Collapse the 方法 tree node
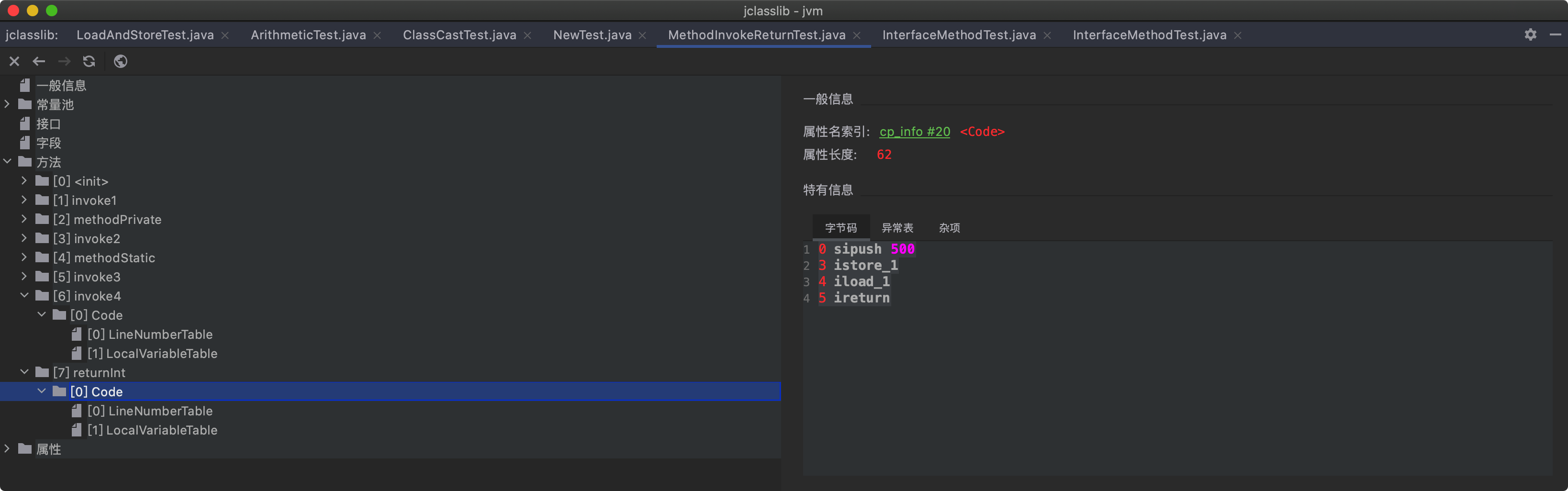 coord(7,162)
